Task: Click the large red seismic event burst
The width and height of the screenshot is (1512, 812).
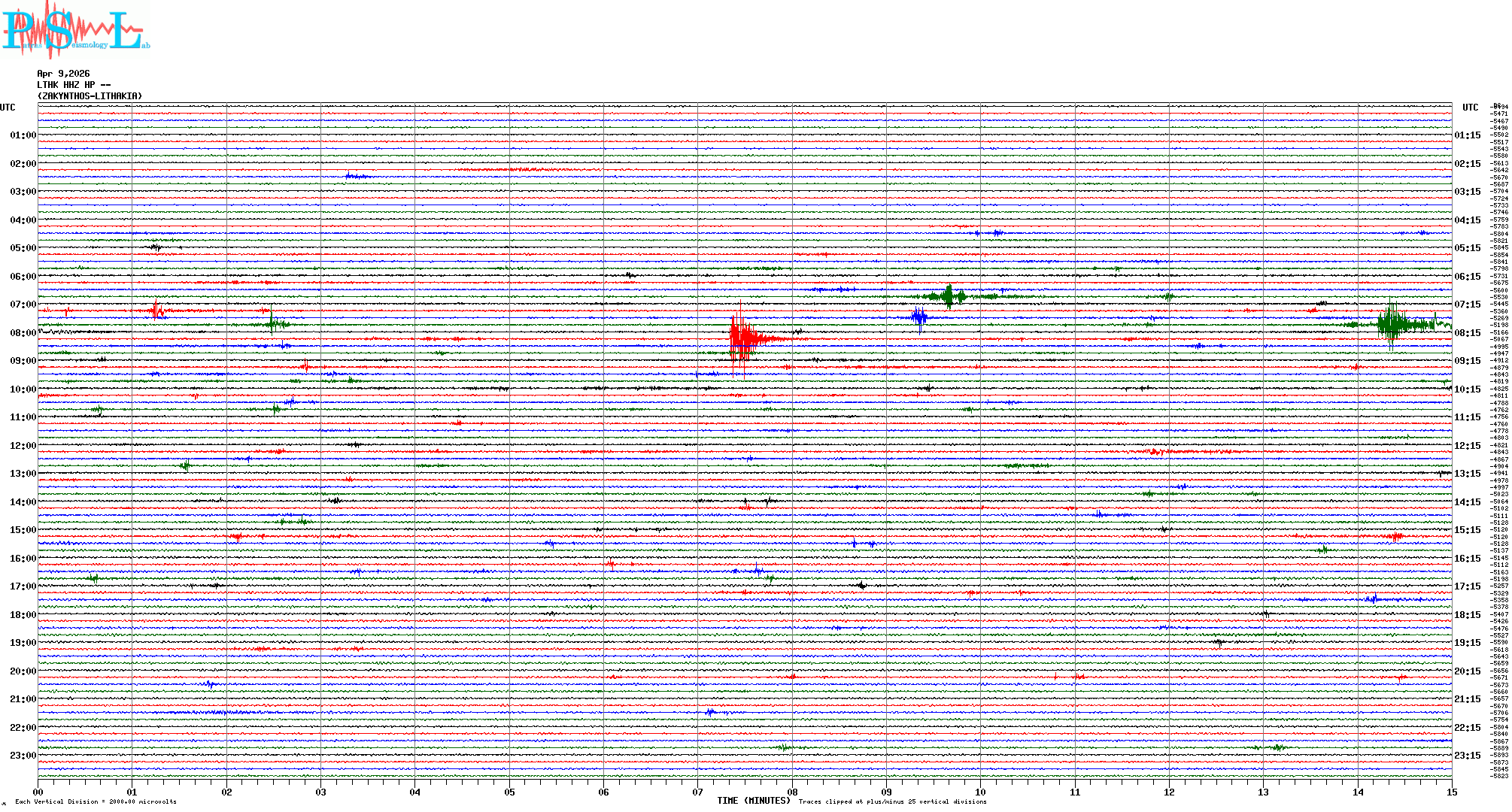Action: pyautogui.click(x=741, y=339)
